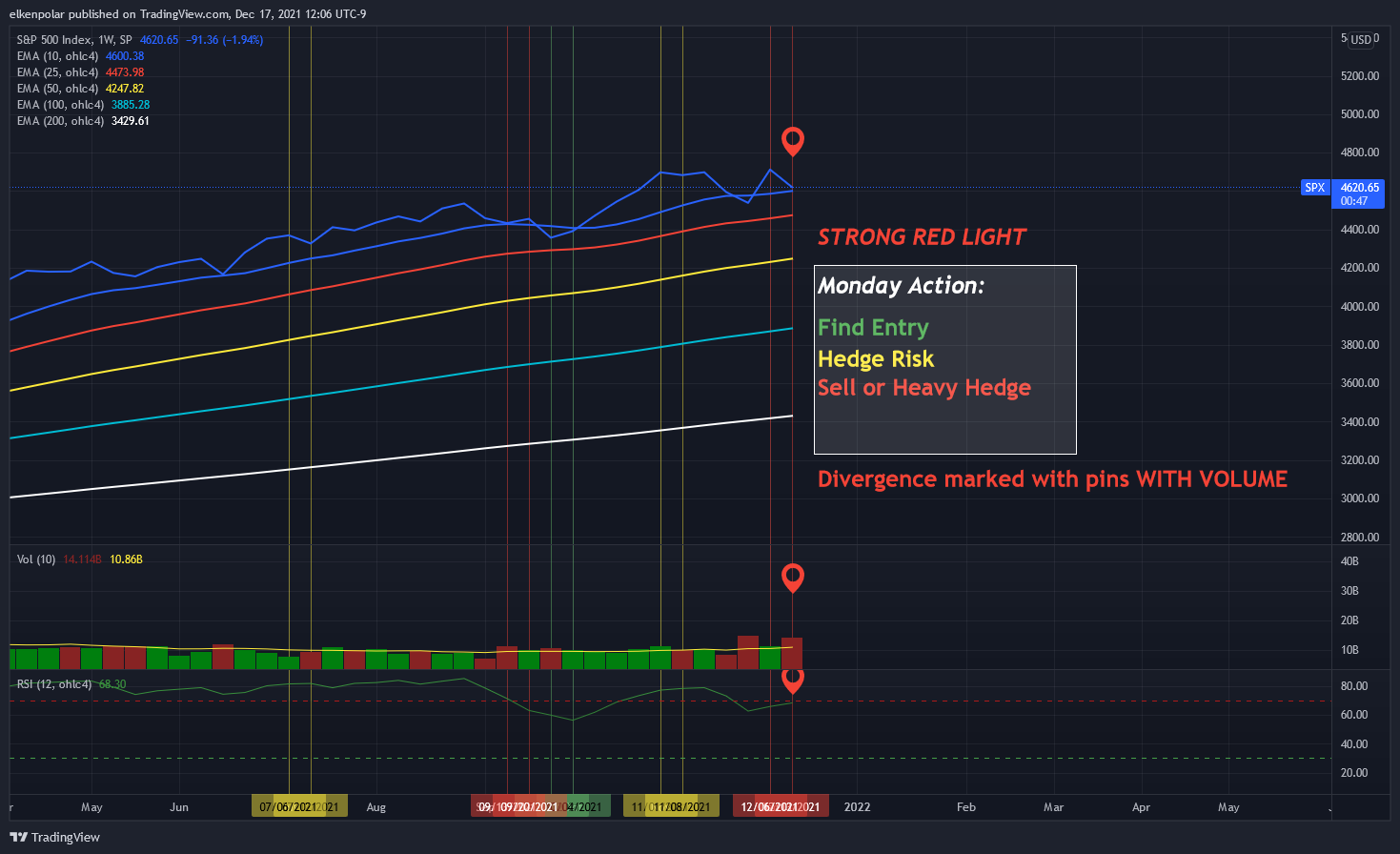The width and height of the screenshot is (1400, 854).
Task: Click the Monday Action: heading
Action: (901, 286)
